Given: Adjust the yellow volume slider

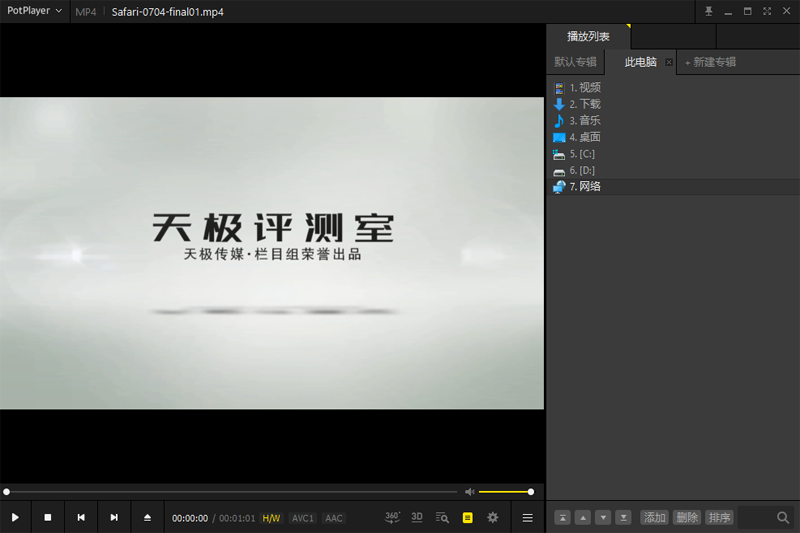Looking at the screenshot, I should [x=505, y=492].
